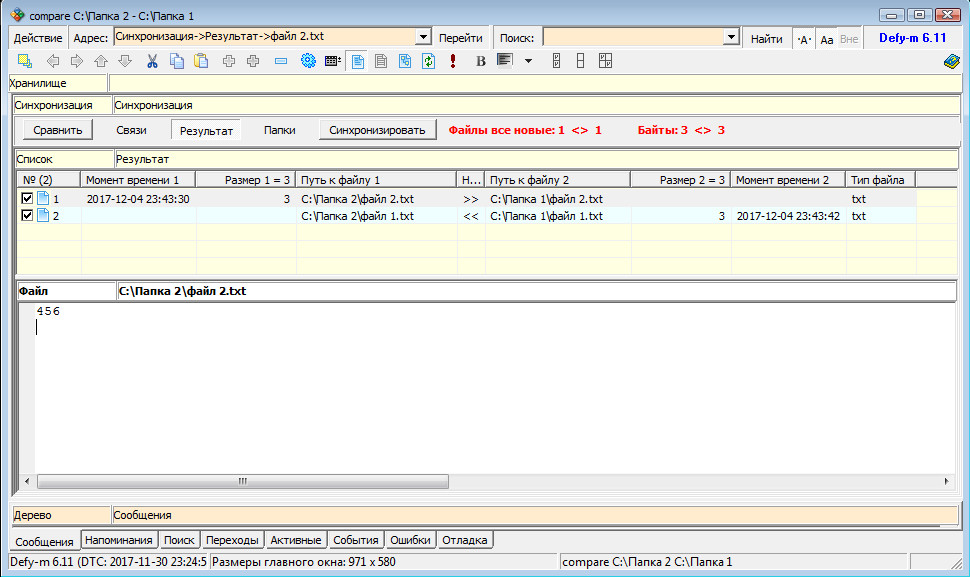Click the keyboard-grid toolbar icon

pos(333,61)
